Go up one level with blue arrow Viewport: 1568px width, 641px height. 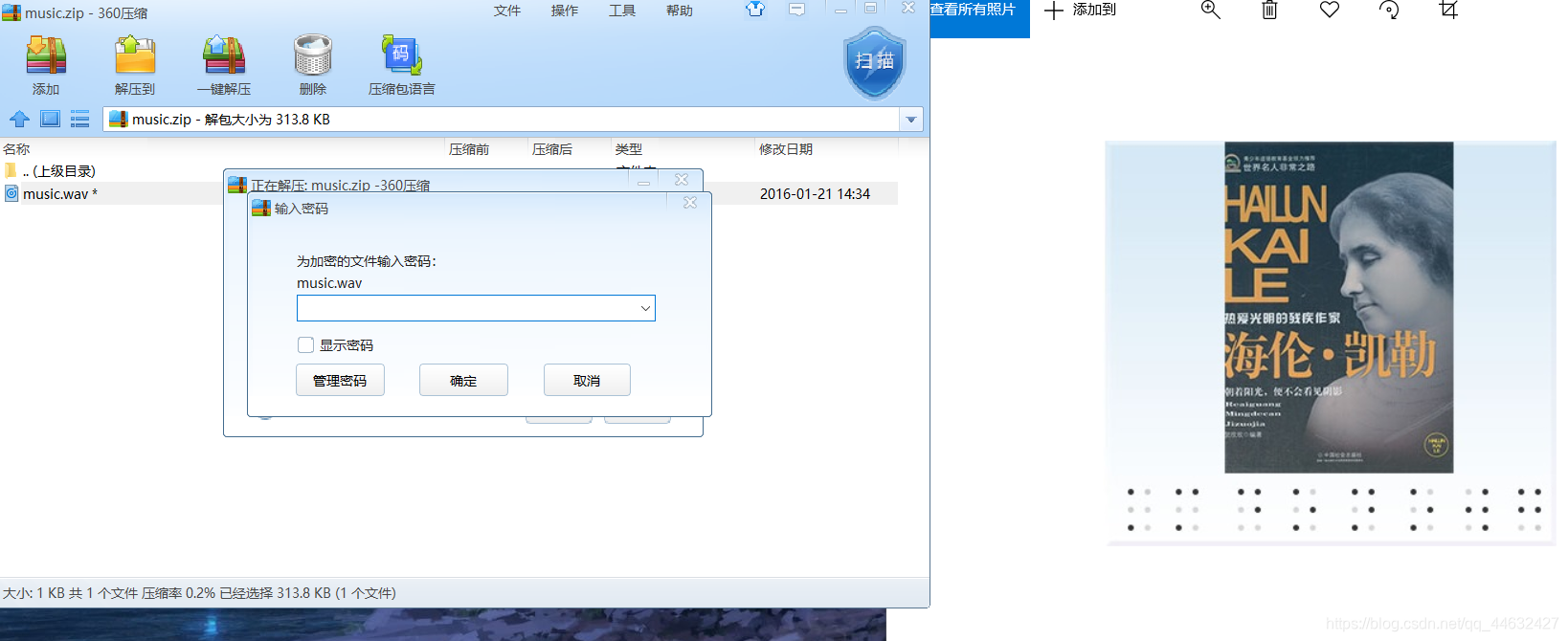tap(19, 119)
